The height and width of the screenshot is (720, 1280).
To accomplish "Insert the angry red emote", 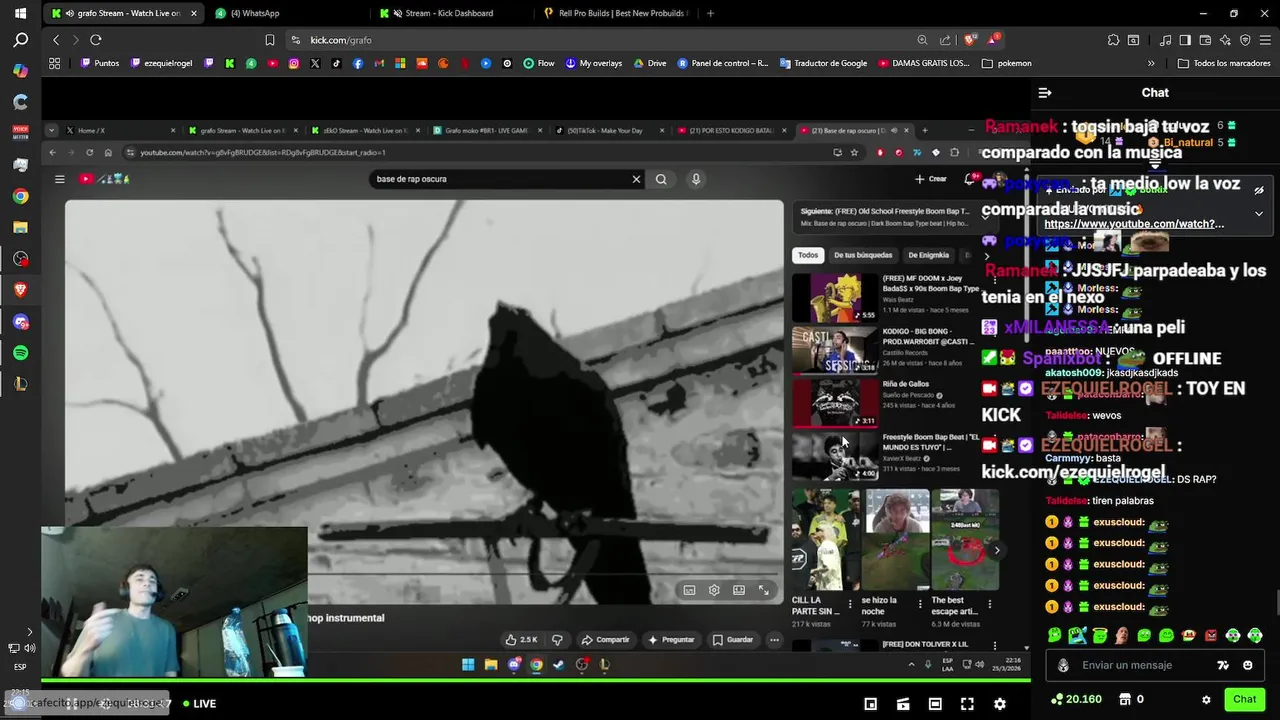I will (1211, 635).
